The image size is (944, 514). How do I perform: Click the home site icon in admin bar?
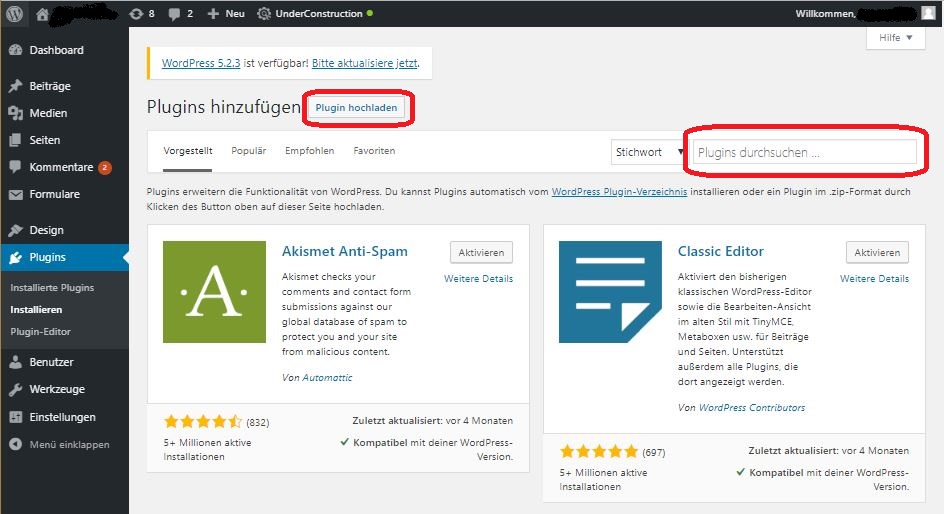tap(42, 13)
